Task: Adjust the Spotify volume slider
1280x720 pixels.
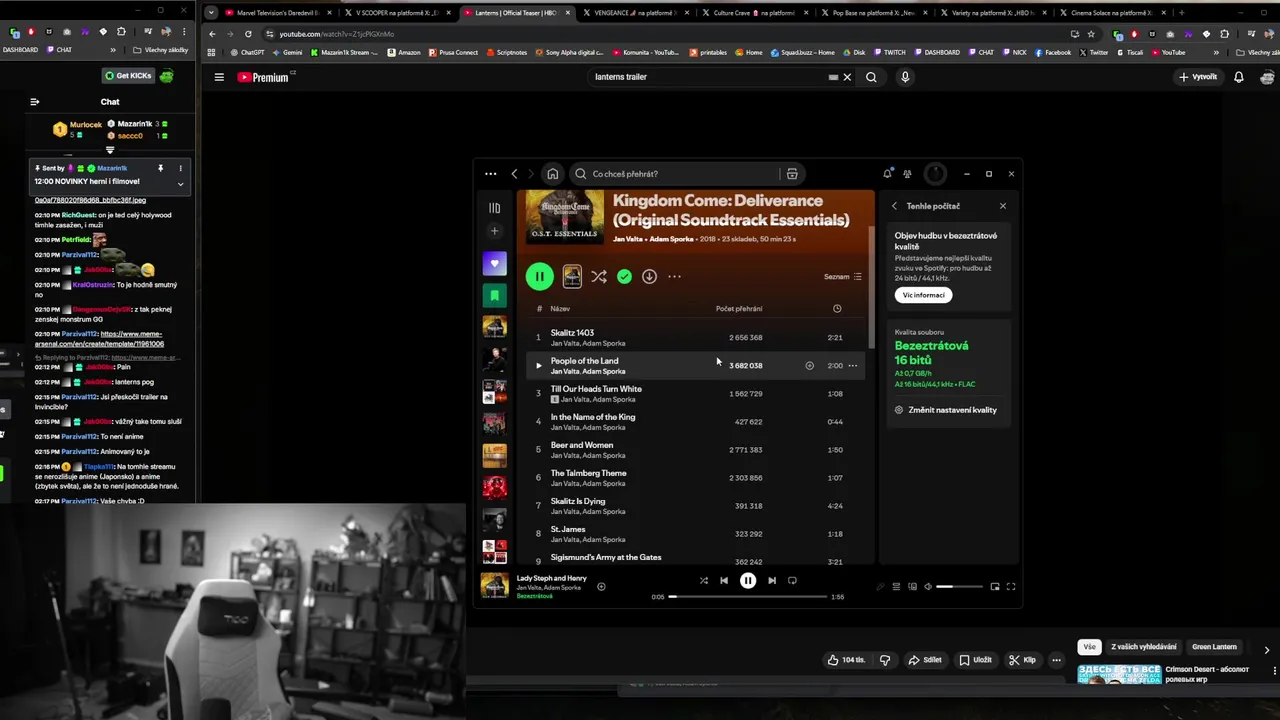Action: point(960,587)
